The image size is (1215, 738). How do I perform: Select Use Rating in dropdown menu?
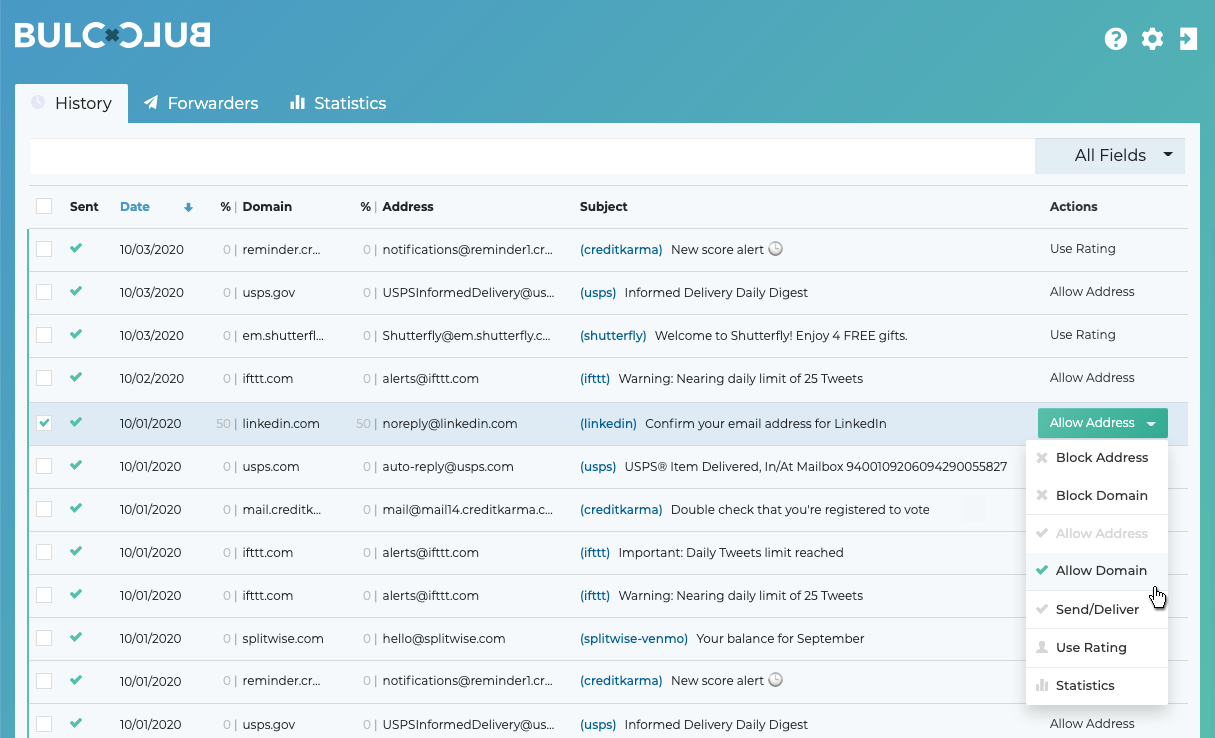tap(1096, 648)
